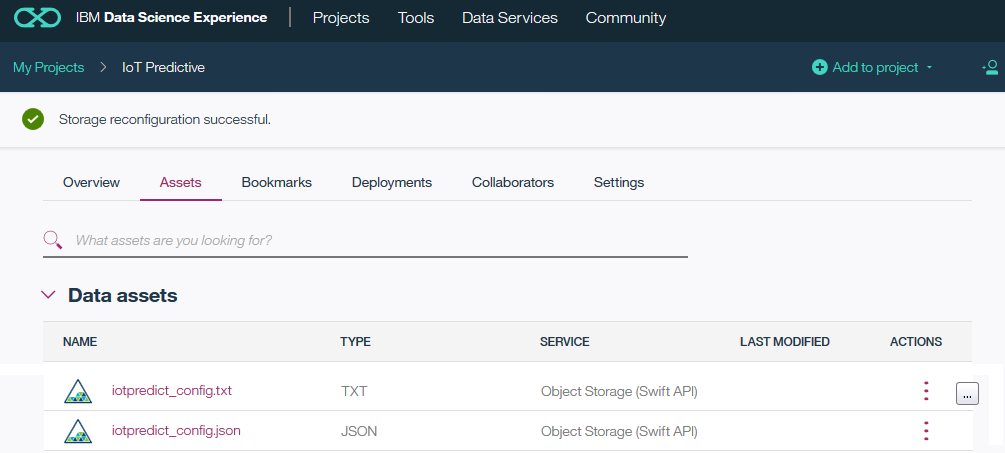Viewport: 1005px width, 453px height.
Task: Open the Tools menu
Action: pos(416,18)
